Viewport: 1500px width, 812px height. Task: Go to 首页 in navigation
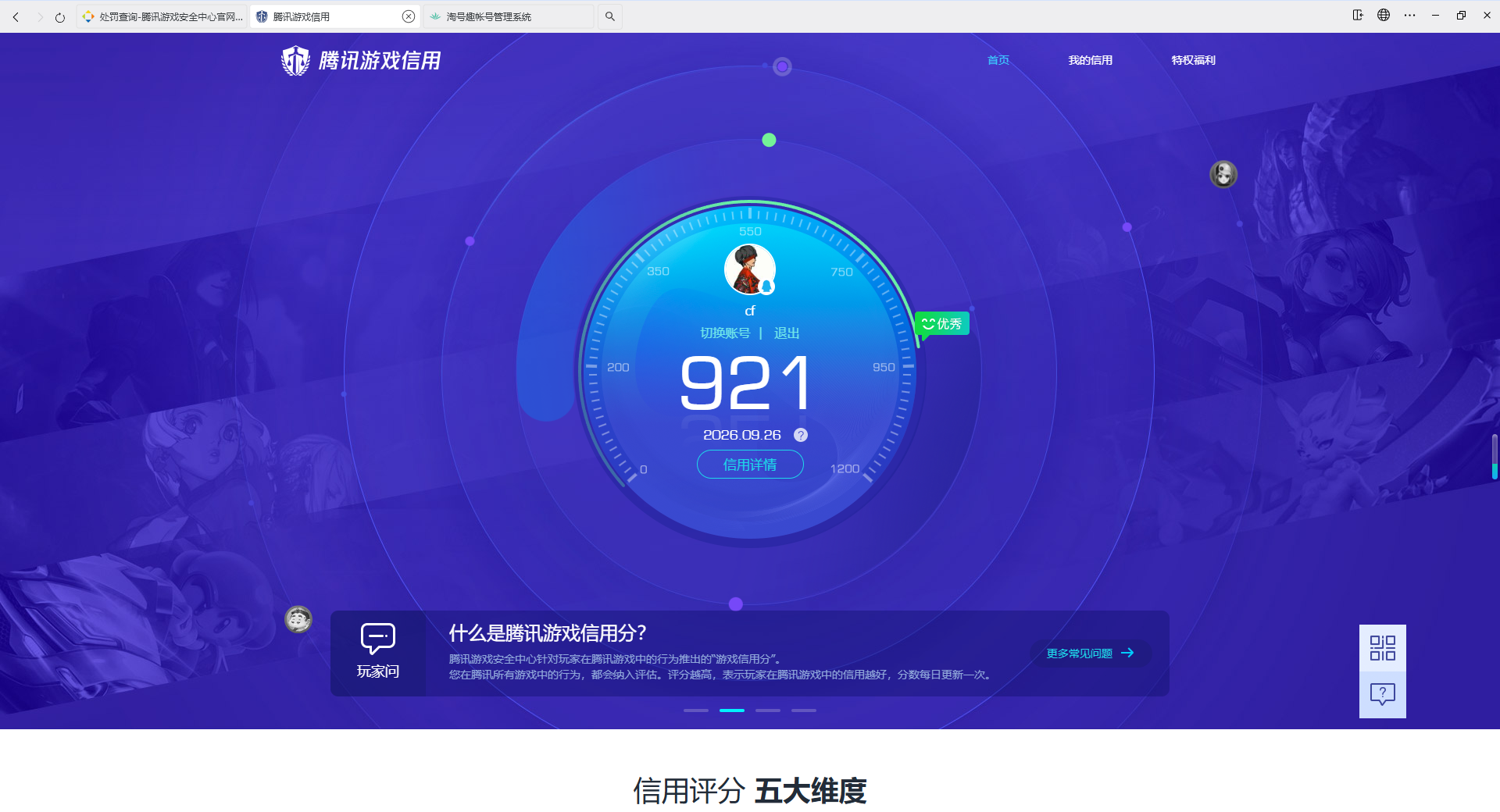998,60
